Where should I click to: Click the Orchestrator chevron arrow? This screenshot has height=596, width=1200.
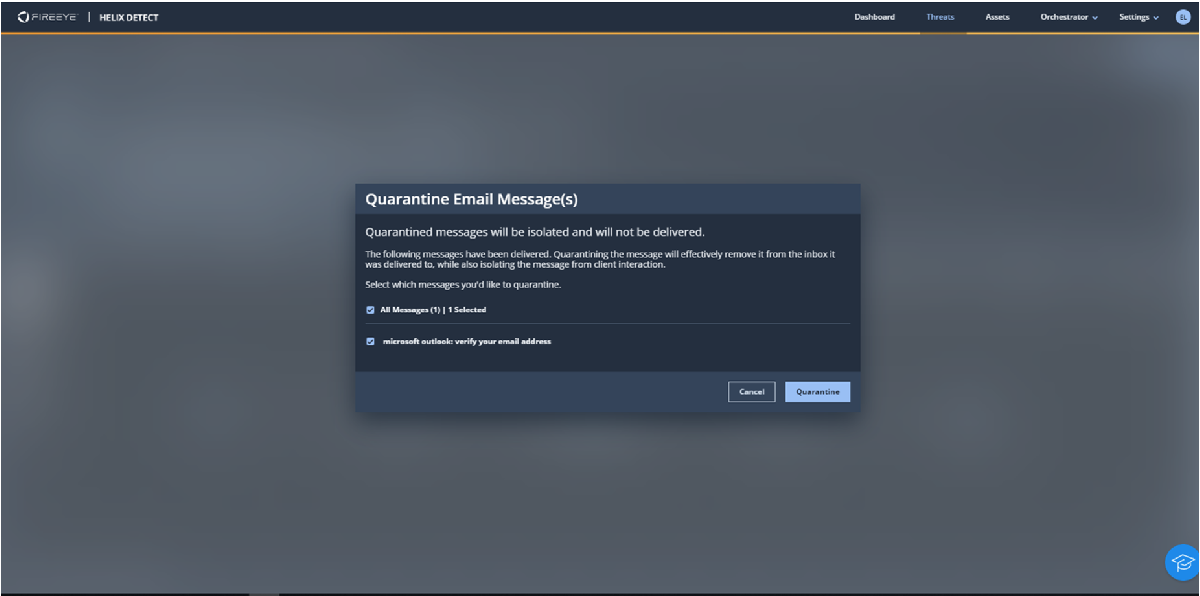tap(1095, 18)
